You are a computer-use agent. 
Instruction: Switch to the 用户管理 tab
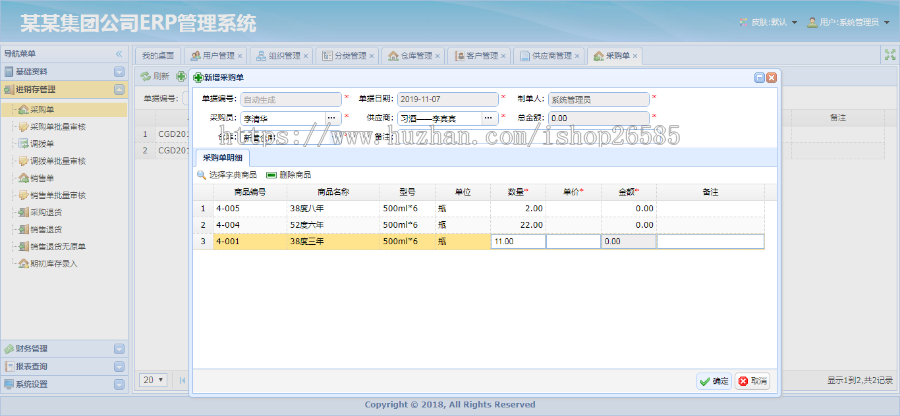(x=211, y=56)
